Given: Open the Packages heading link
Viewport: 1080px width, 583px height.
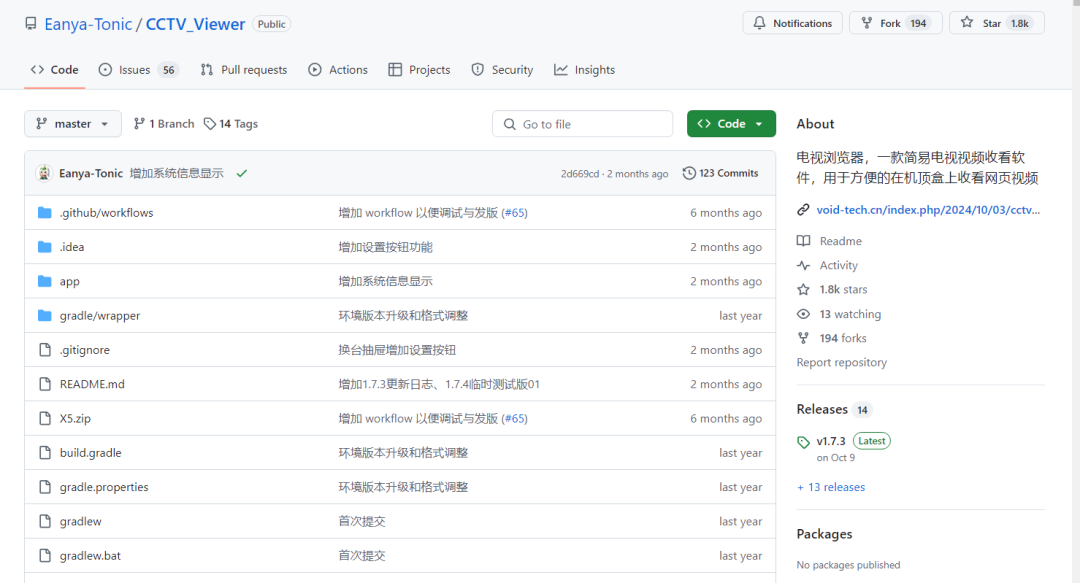Looking at the screenshot, I should click(824, 534).
